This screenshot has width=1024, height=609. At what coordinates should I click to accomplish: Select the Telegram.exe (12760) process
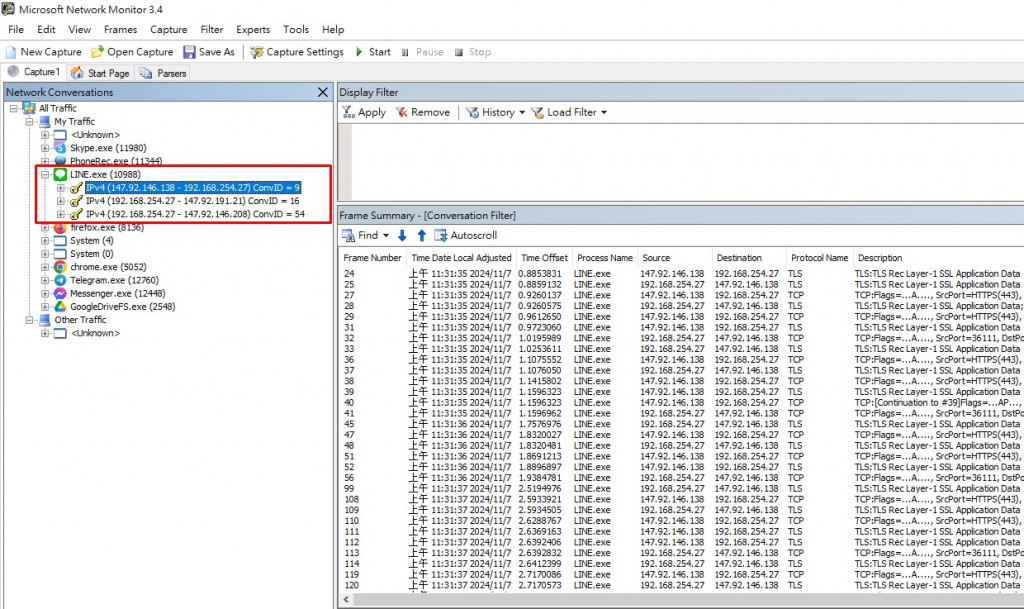[114, 280]
